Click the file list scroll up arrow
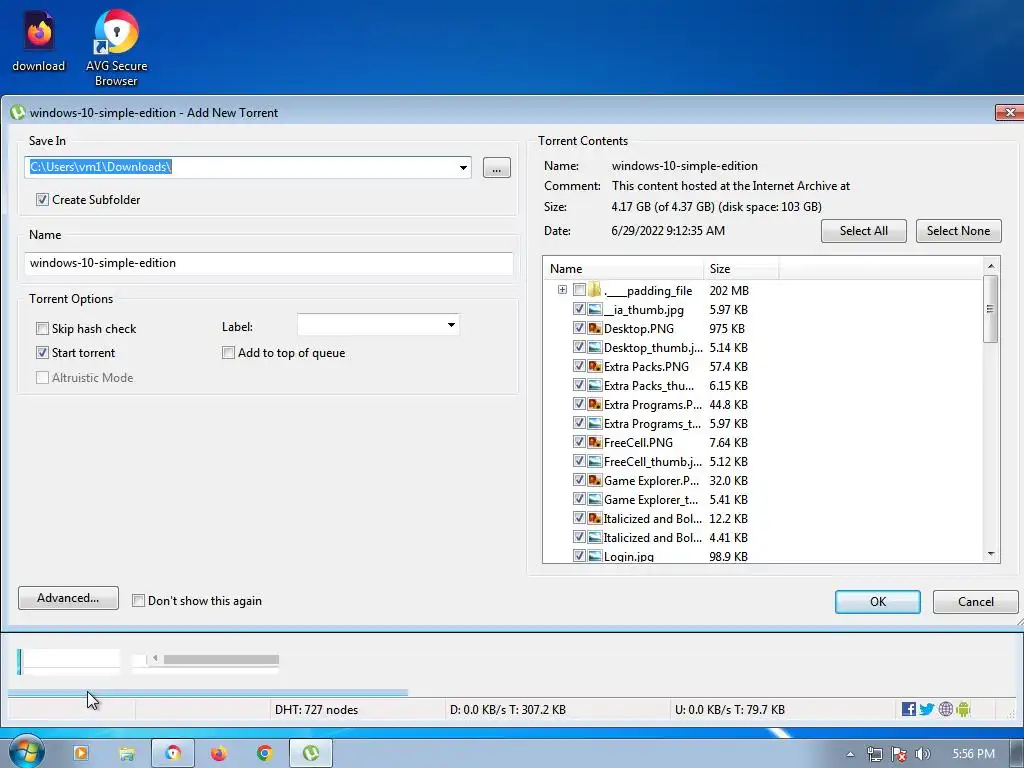The width and height of the screenshot is (1024, 768). [x=990, y=266]
